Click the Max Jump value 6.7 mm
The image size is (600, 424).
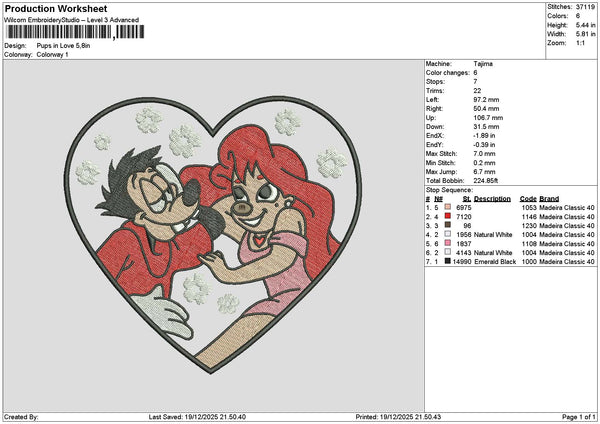[484, 172]
